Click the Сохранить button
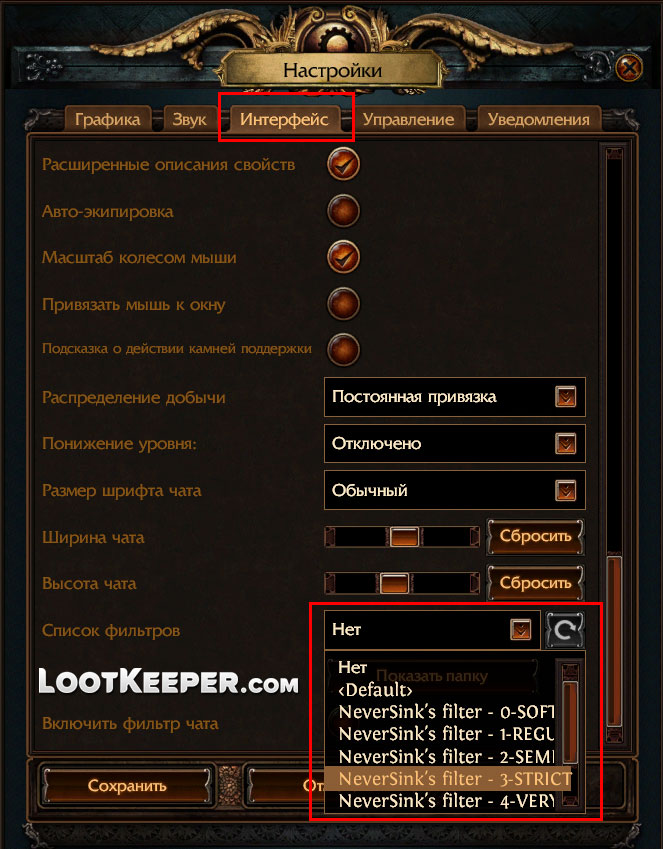The image size is (663, 849). (127, 786)
